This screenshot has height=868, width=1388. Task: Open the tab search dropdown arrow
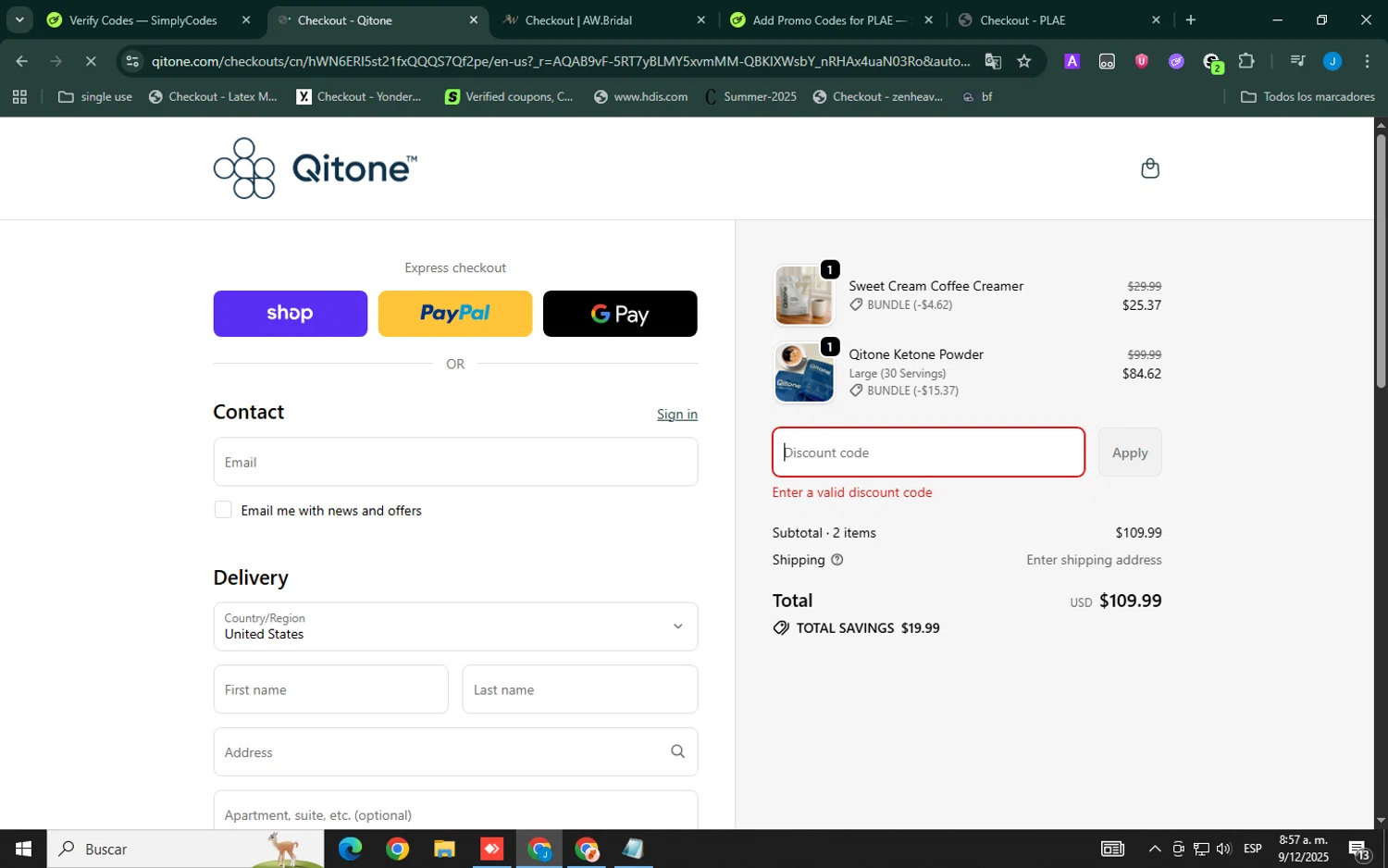19,19
